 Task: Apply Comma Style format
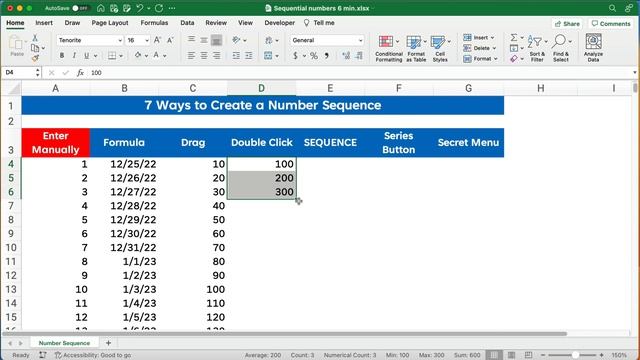(327, 56)
